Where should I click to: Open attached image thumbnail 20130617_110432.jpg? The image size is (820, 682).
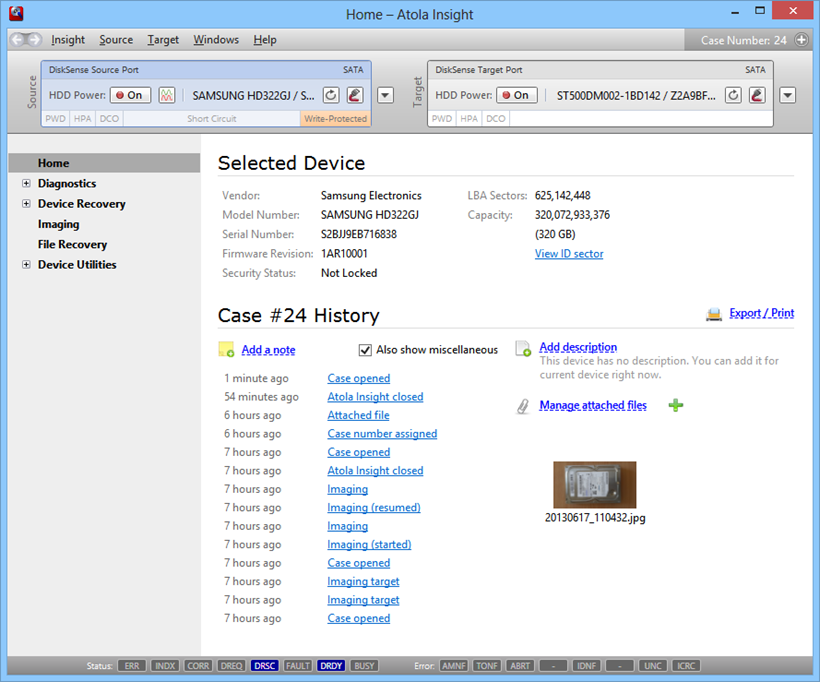pyautogui.click(x=595, y=485)
